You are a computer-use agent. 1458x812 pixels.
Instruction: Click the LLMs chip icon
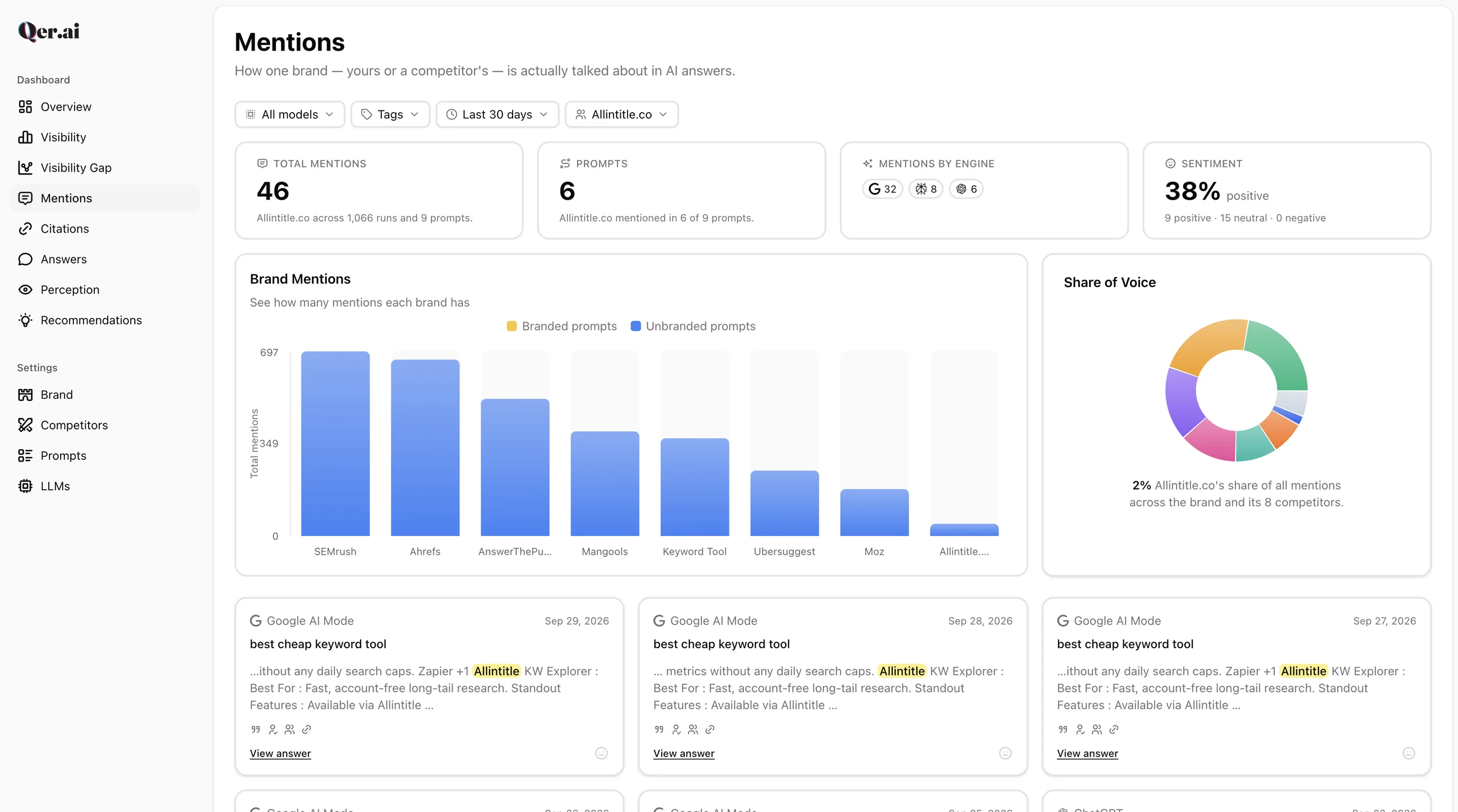(25, 487)
